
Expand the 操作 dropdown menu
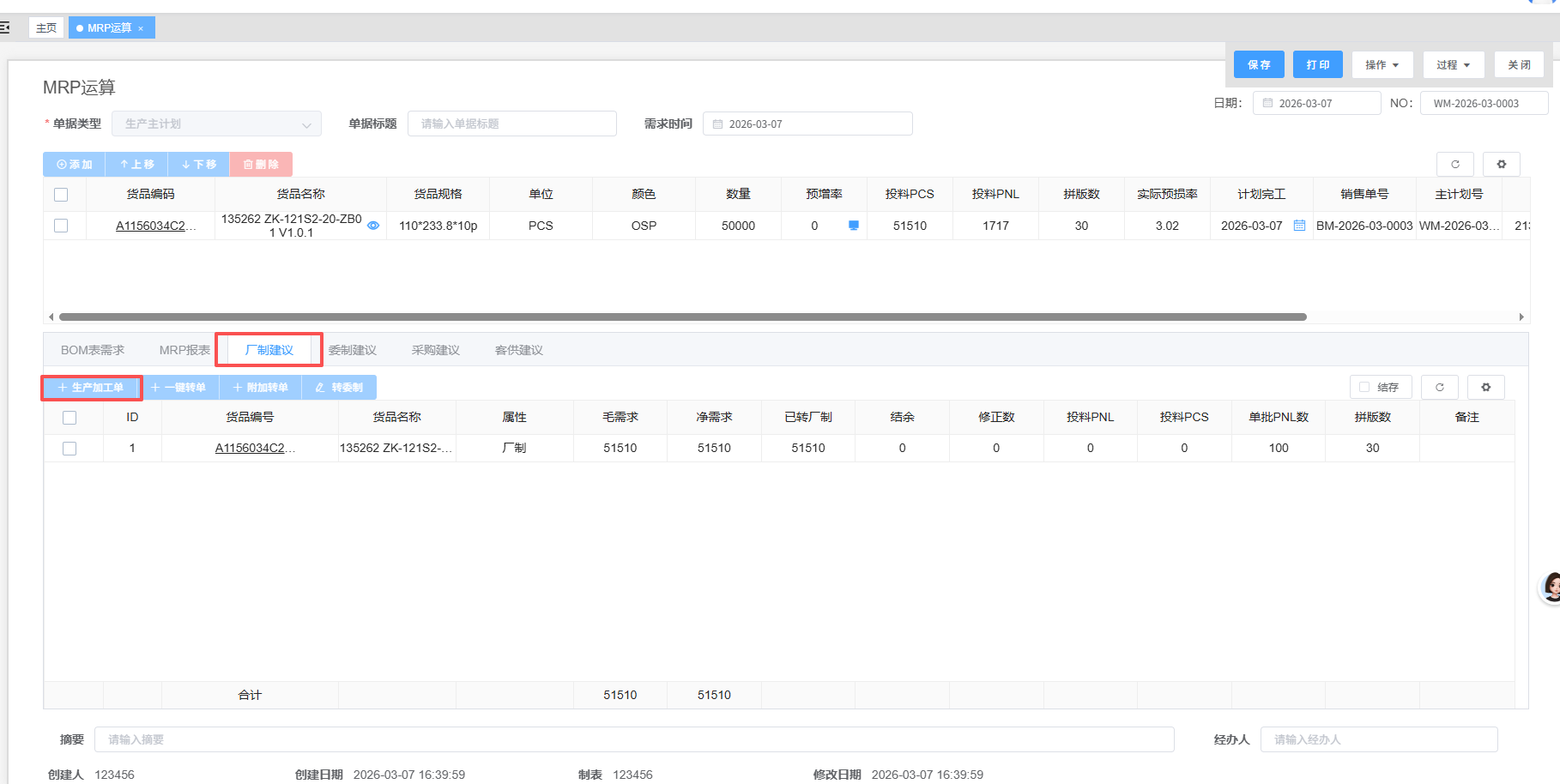[x=1382, y=65]
